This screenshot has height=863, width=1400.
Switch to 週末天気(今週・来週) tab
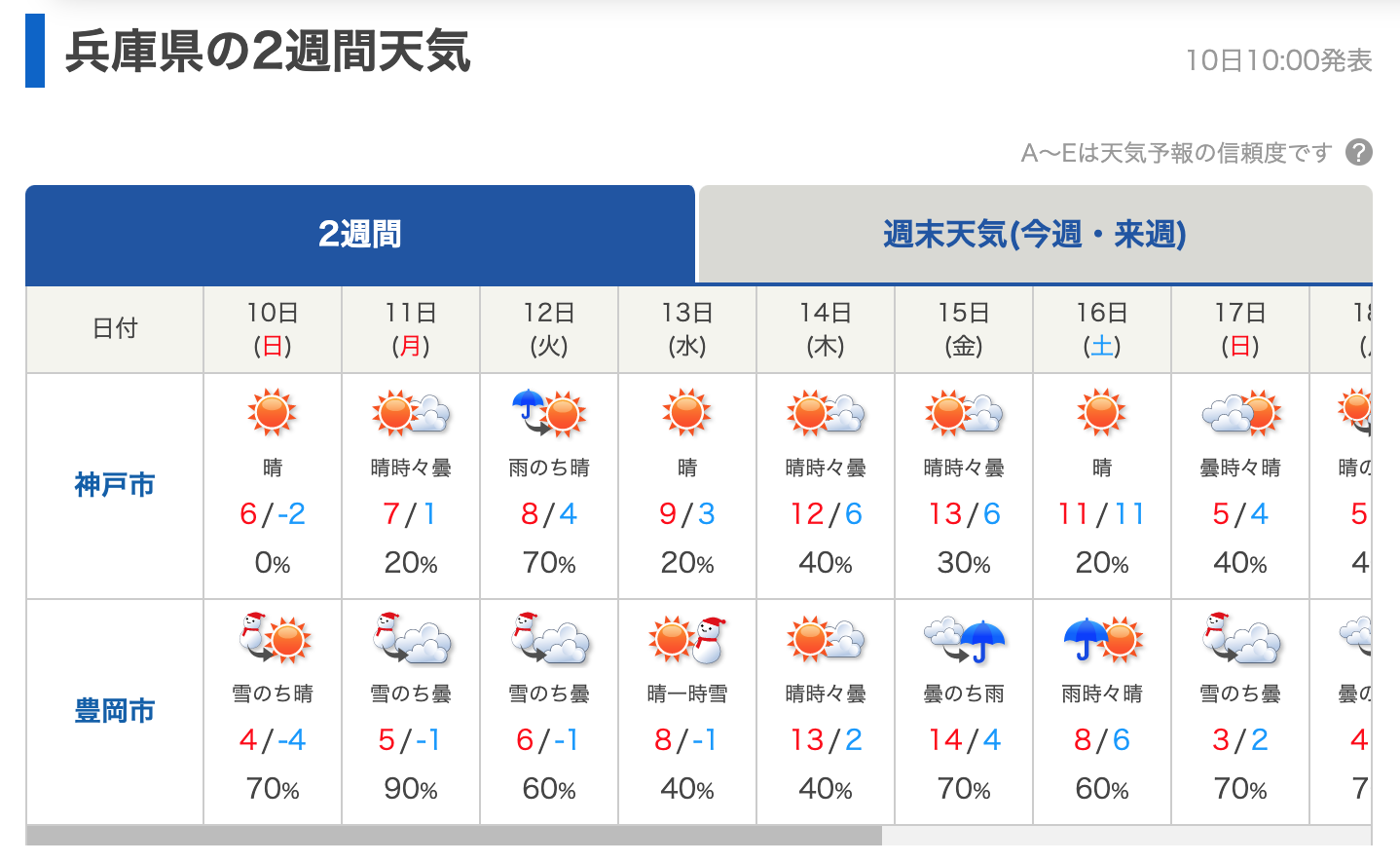1035,234
